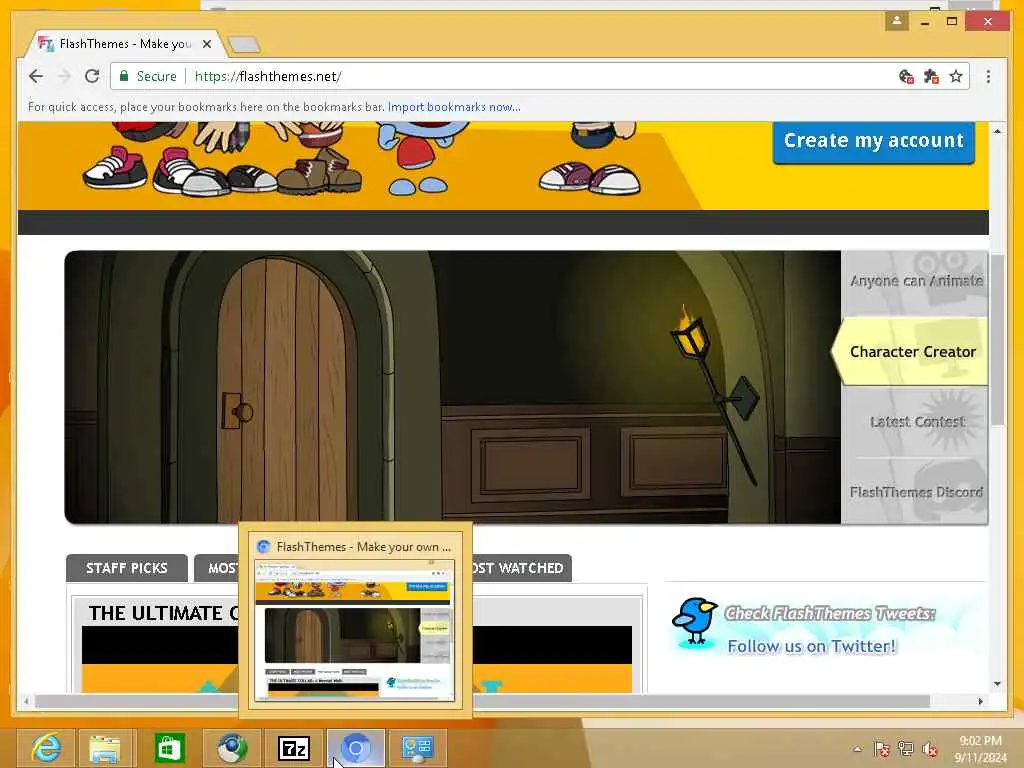Click Import bookmarks now link
Image resolution: width=1024 pixels, height=768 pixels.
point(454,107)
